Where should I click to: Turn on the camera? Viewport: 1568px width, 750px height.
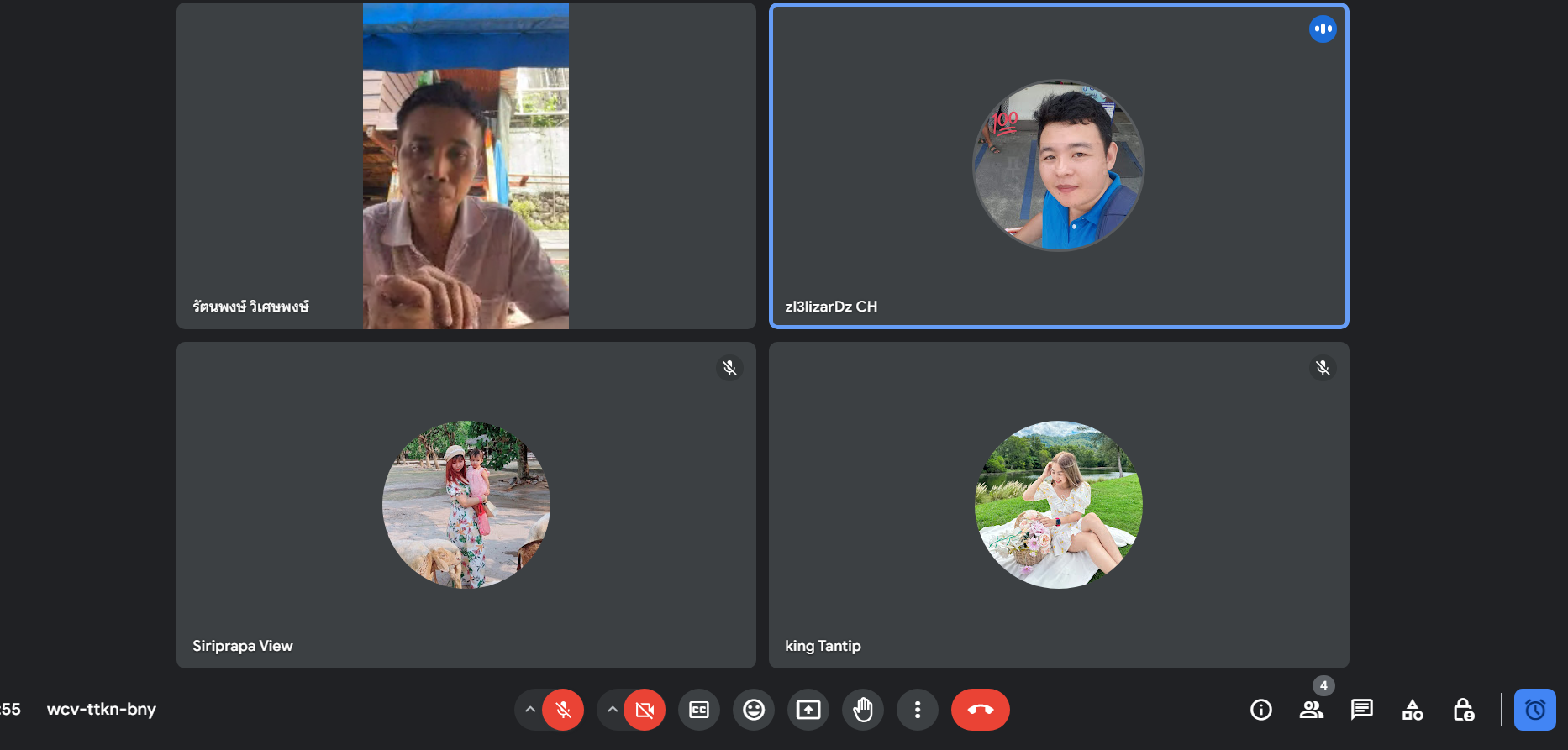645,711
